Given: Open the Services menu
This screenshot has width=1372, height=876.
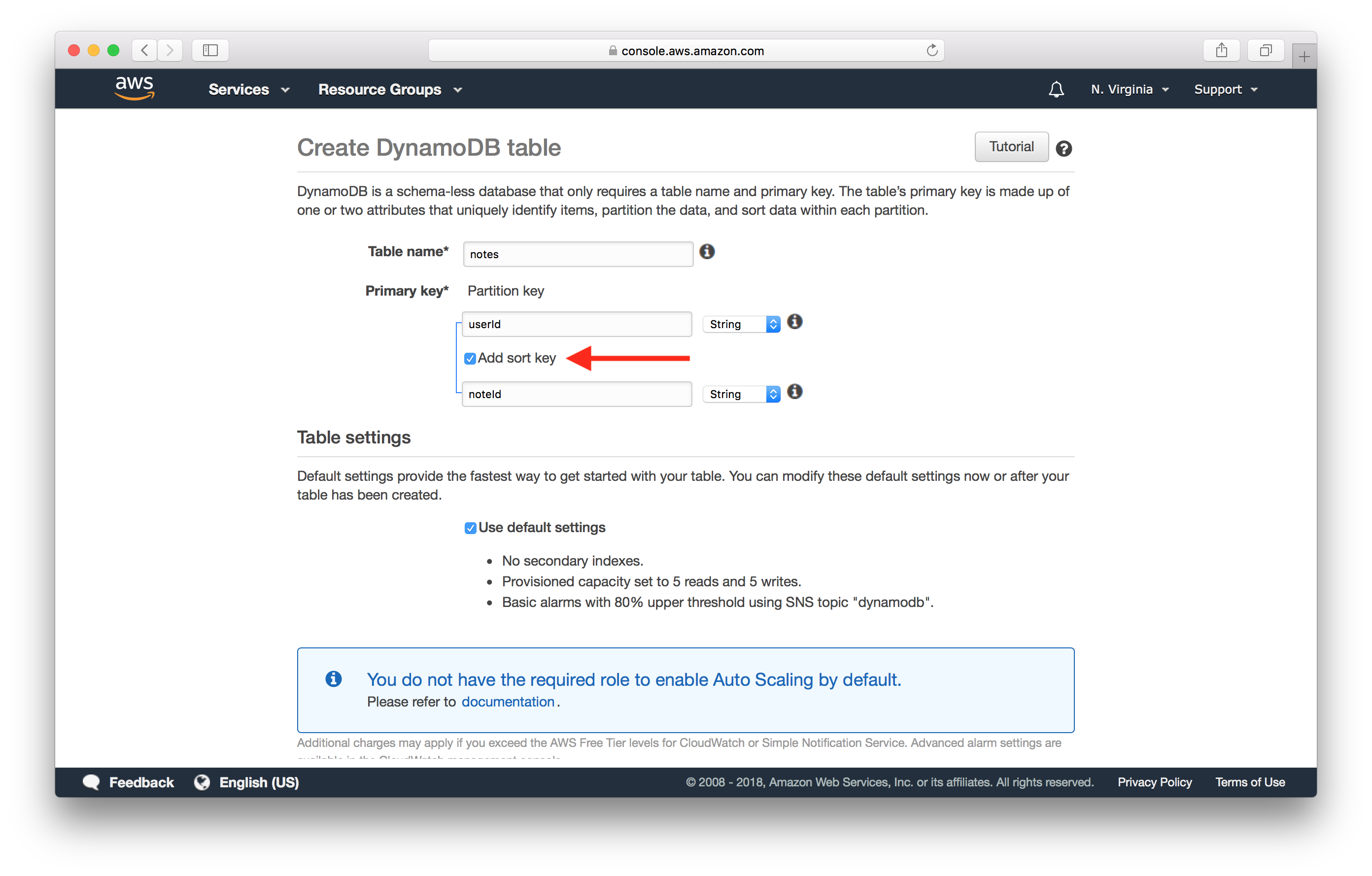Looking at the screenshot, I should pos(248,89).
